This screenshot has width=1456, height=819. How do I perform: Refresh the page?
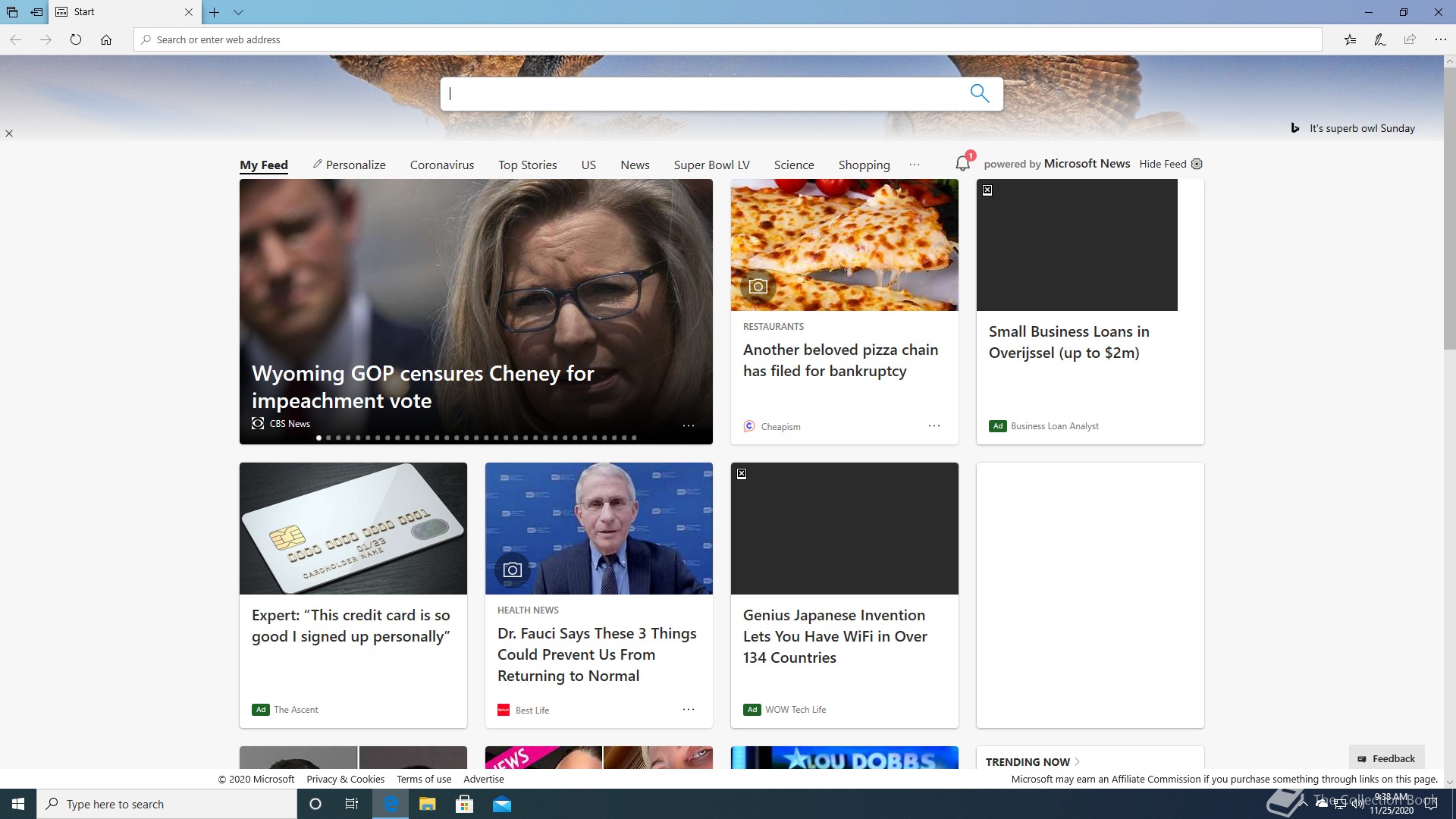click(x=76, y=39)
